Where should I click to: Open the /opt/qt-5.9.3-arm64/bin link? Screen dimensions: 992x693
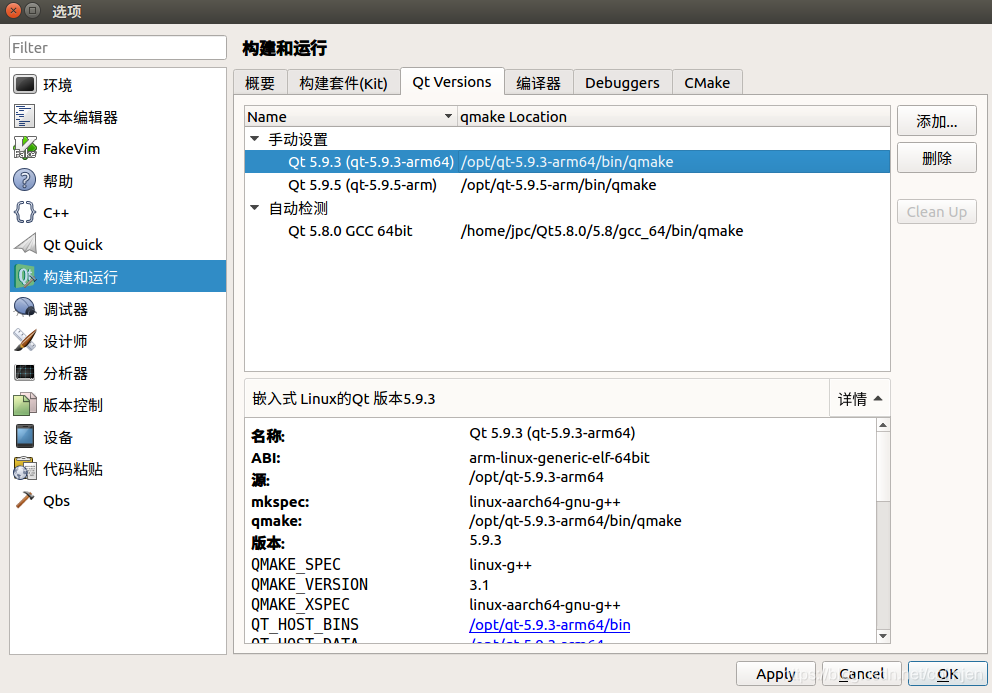tap(549, 625)
